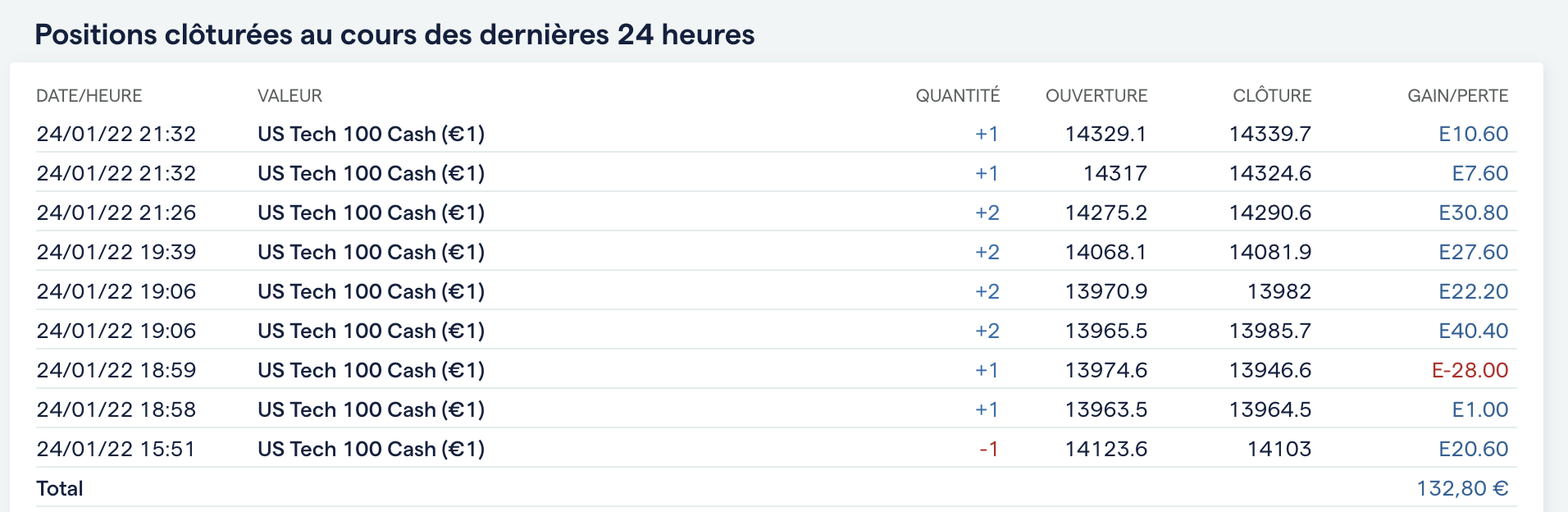Click the 132,80 € total amount
The width and height of the screenshot is (1568, 512).
pyautogui.click(x=1462, y=488)
